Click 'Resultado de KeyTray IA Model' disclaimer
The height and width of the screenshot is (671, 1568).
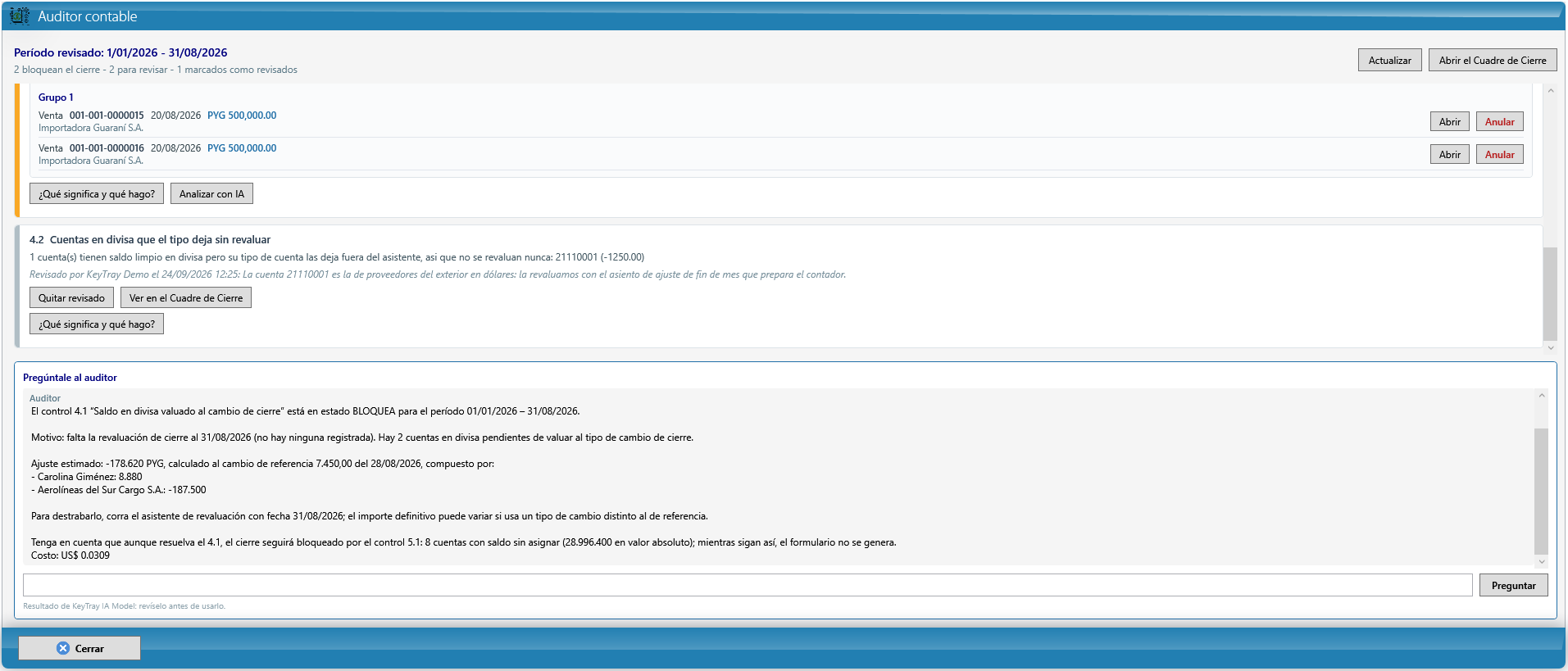click(x=124, y=606)
